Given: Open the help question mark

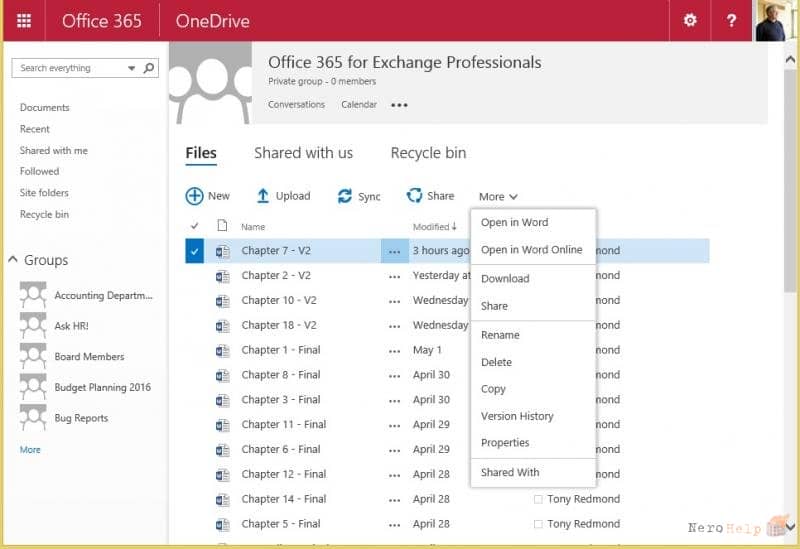Looking at the screenshot, I should [731, 20].
